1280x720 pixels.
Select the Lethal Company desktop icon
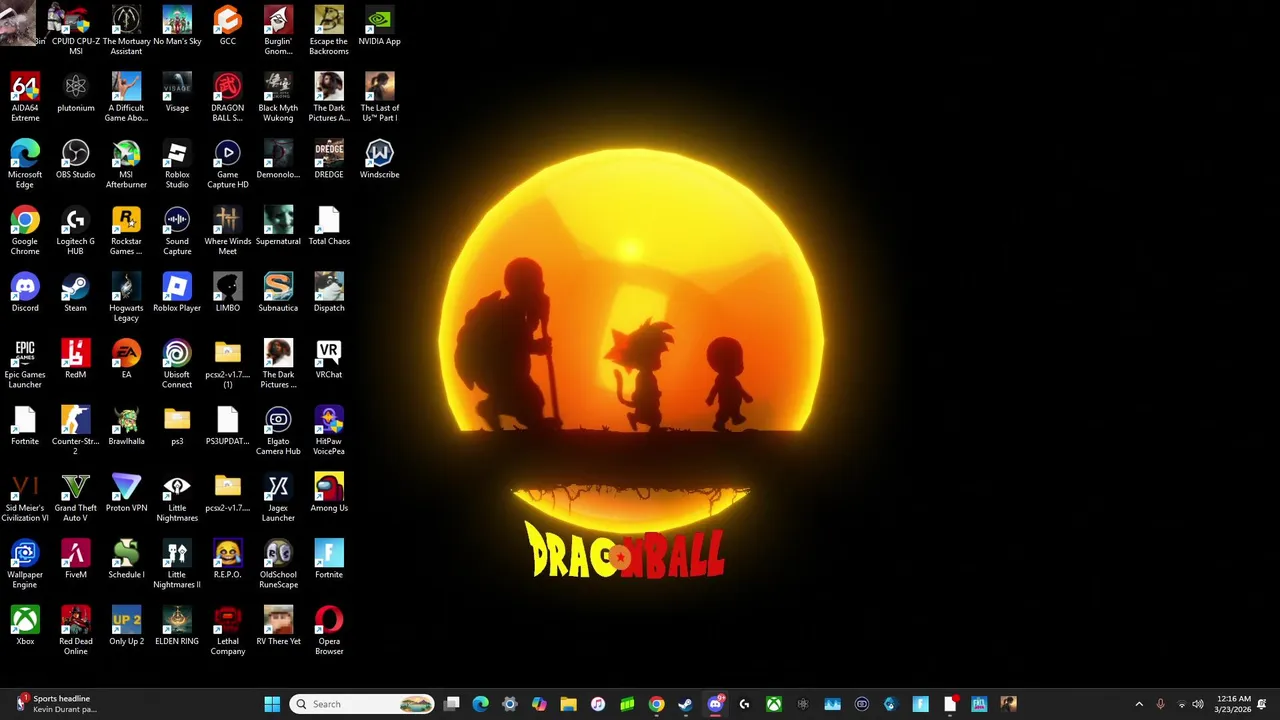(228, 631)
